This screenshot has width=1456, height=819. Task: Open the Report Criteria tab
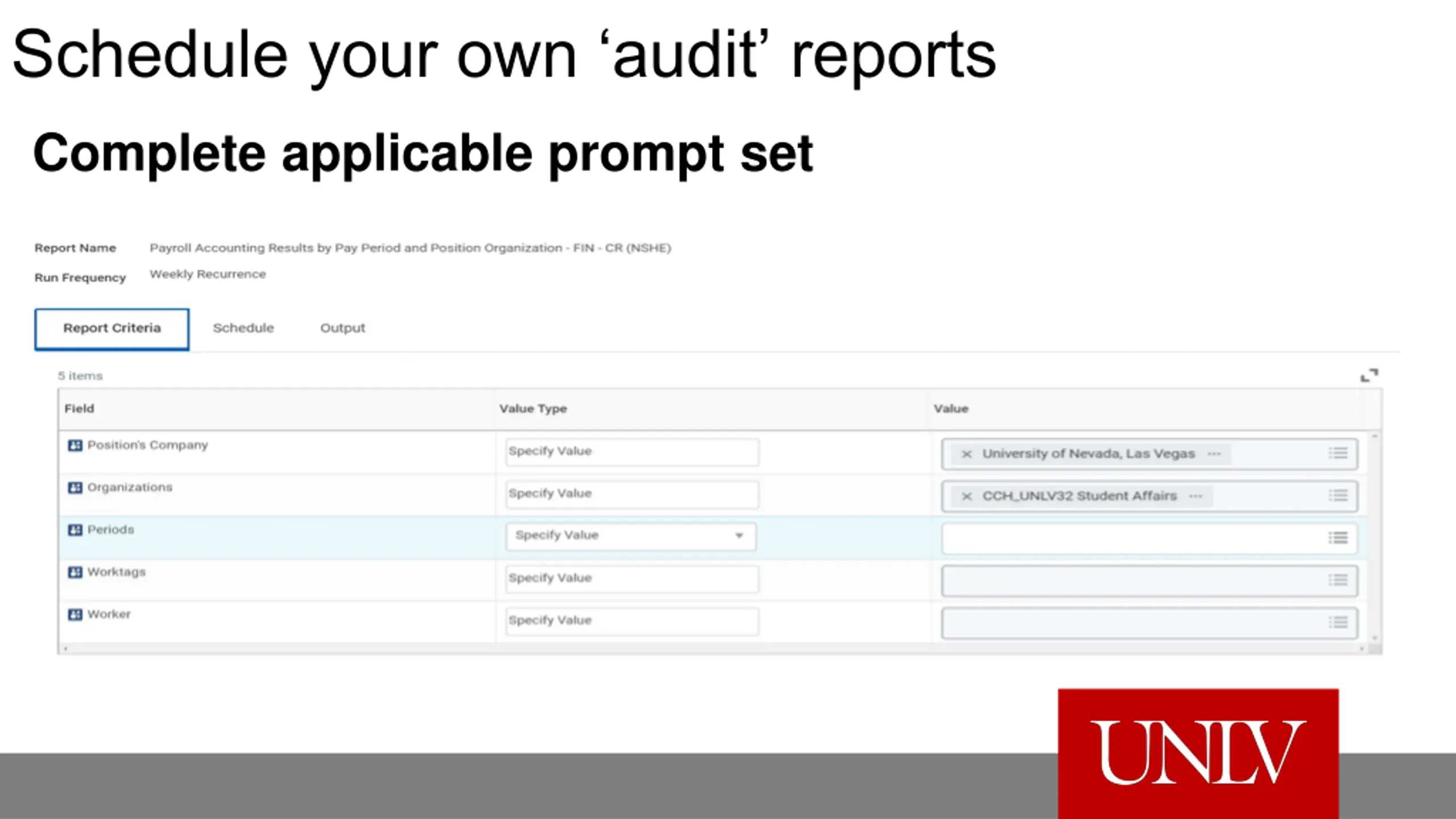(x=111, y=329)
